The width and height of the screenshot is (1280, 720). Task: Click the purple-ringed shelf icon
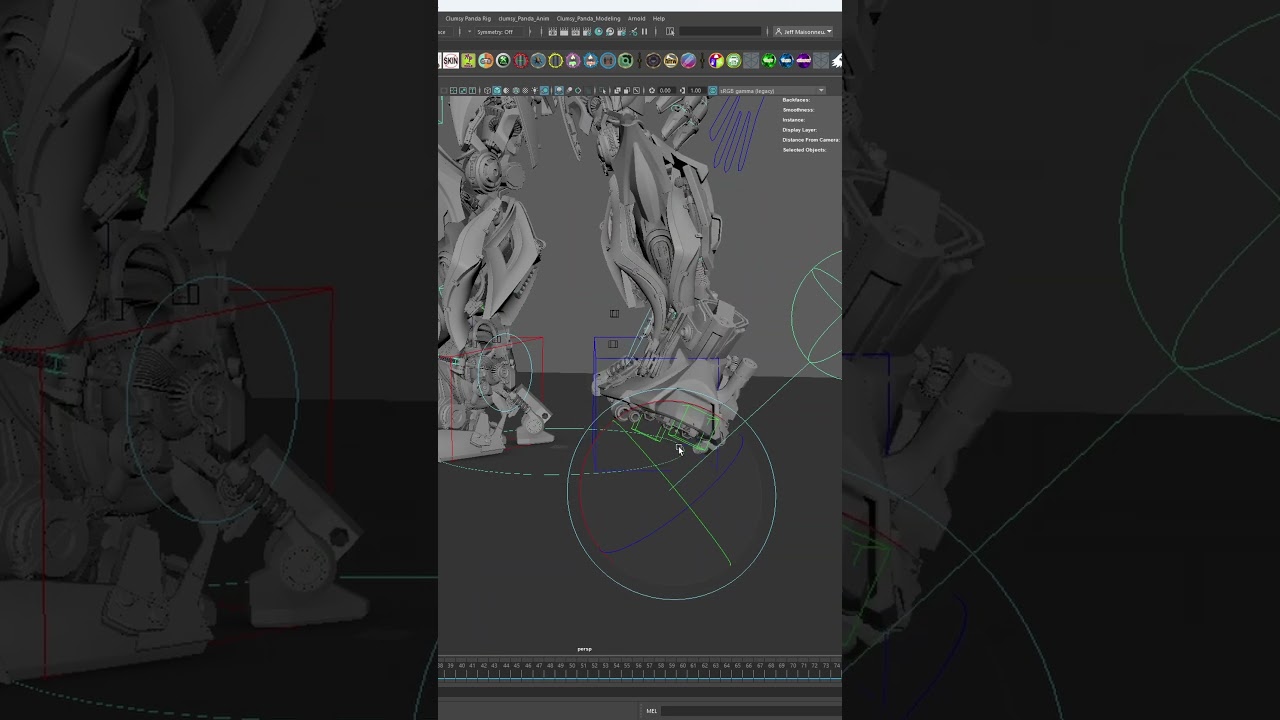[573, 61]
